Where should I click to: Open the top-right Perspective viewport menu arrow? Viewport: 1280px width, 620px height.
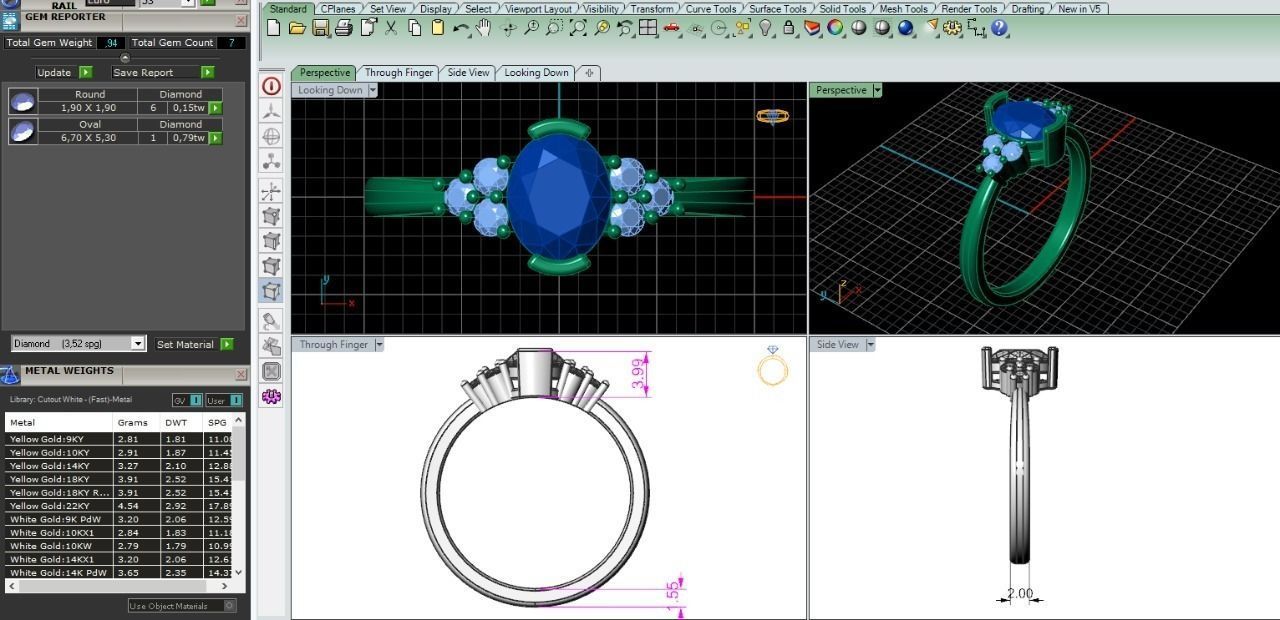877,90
